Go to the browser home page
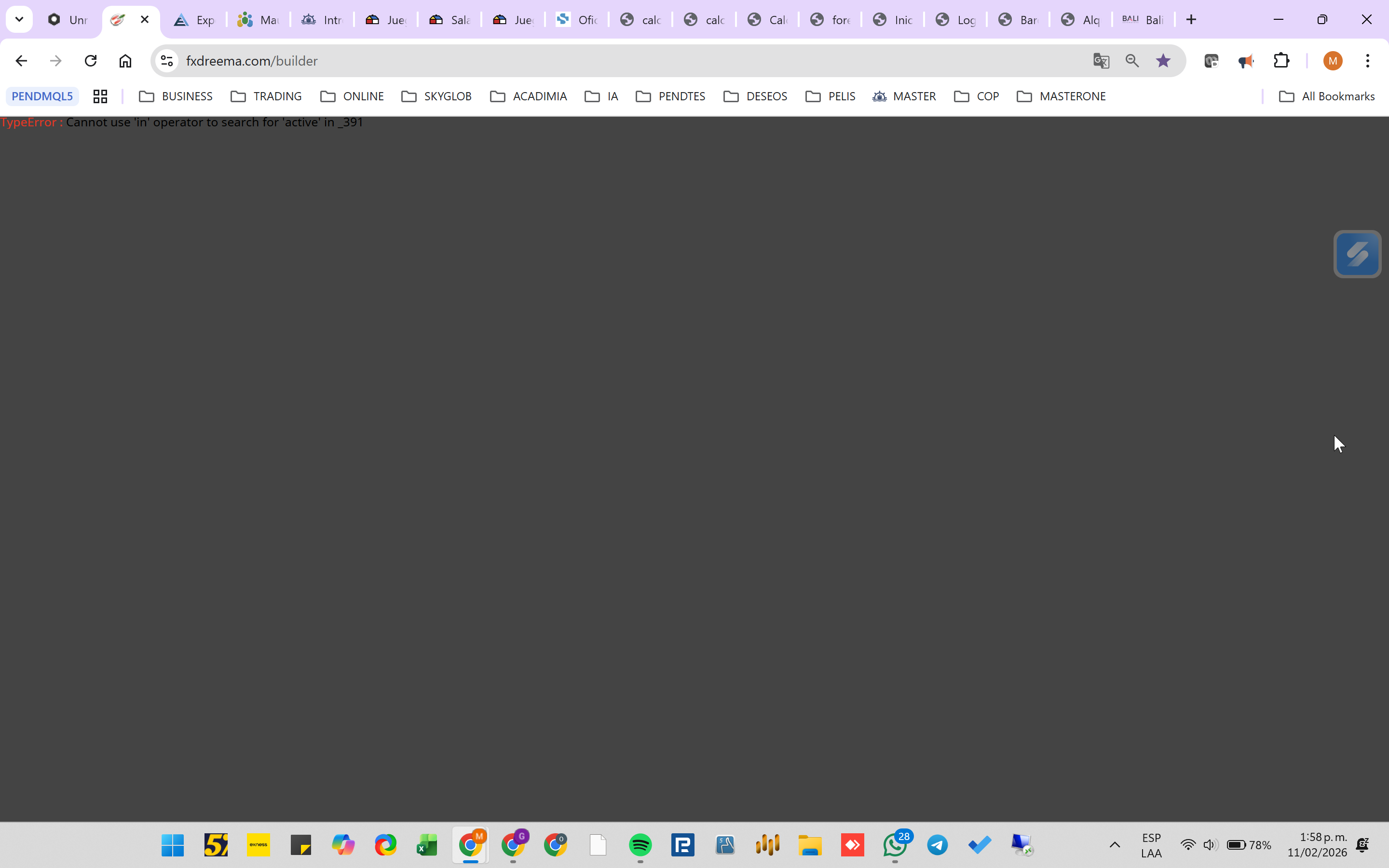The image size is (1389, 868). tap(125, 61)
